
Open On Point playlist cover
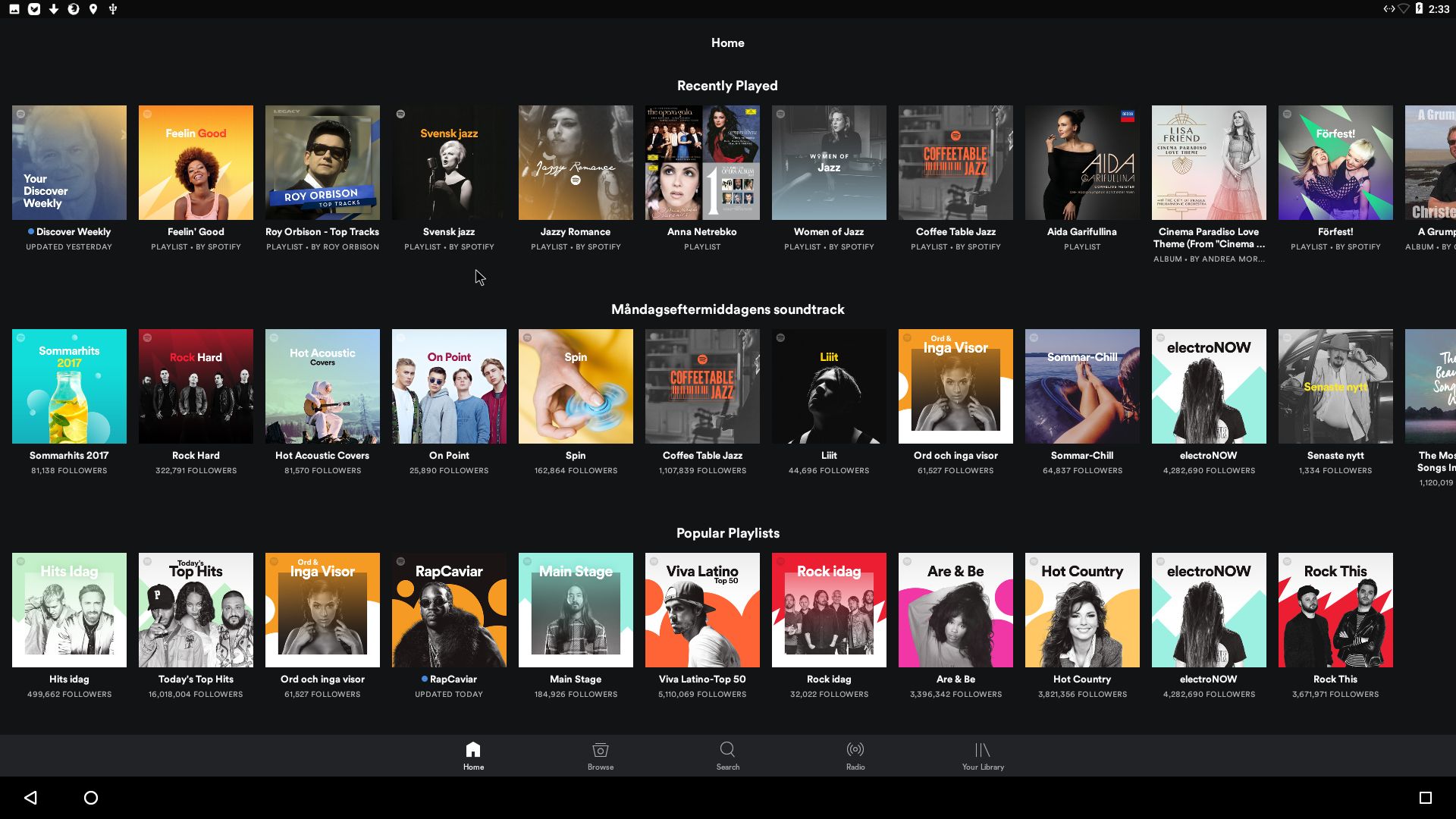click(x=449, y=386)
